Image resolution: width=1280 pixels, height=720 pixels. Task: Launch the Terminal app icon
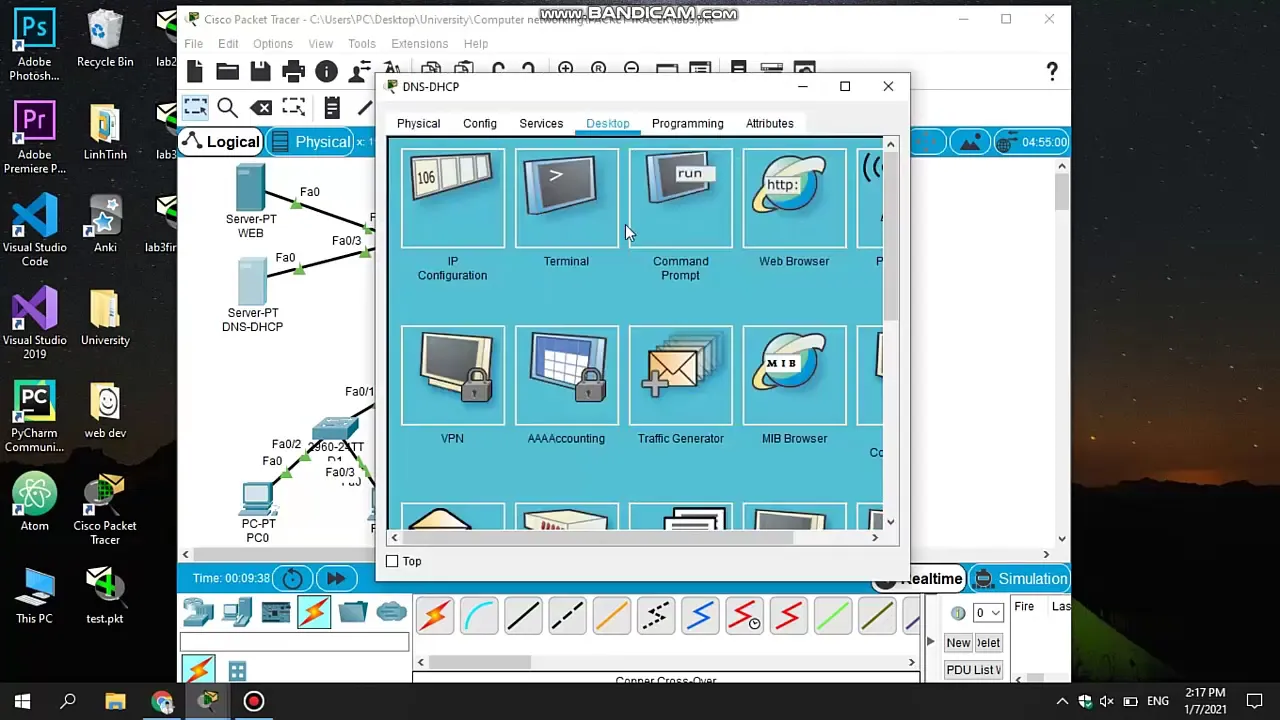566,198
